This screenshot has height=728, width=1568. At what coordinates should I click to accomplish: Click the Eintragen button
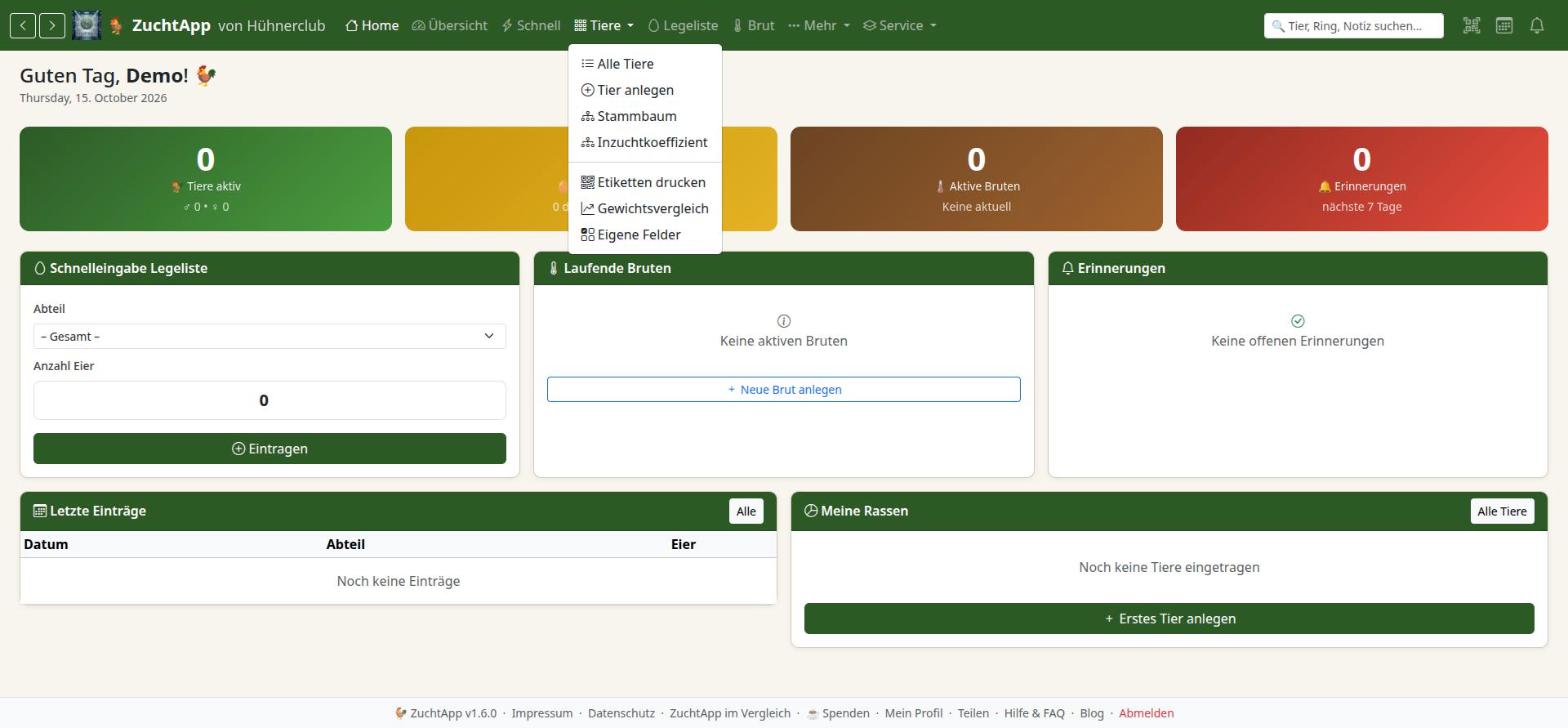click(269, 449)
